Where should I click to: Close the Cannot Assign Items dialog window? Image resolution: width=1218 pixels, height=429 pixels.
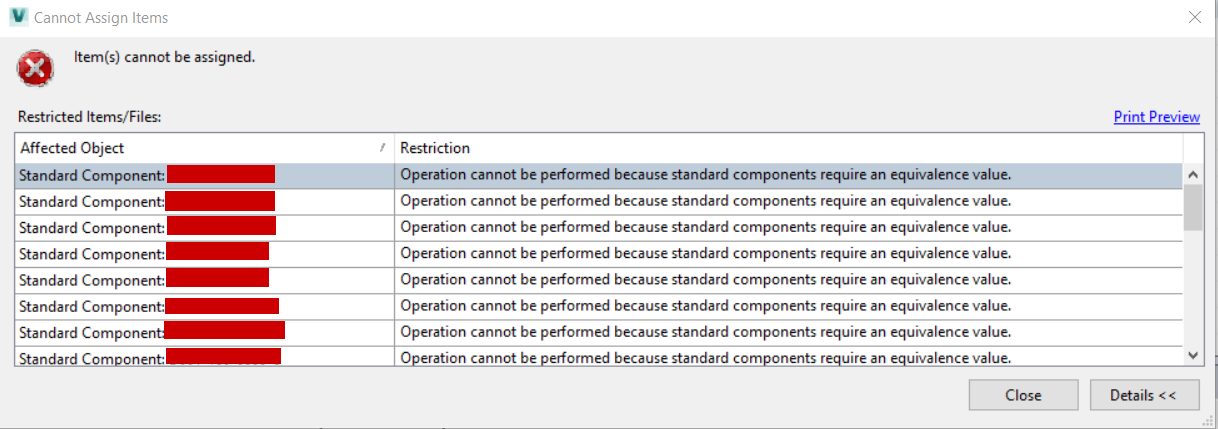click(1193, 17)
